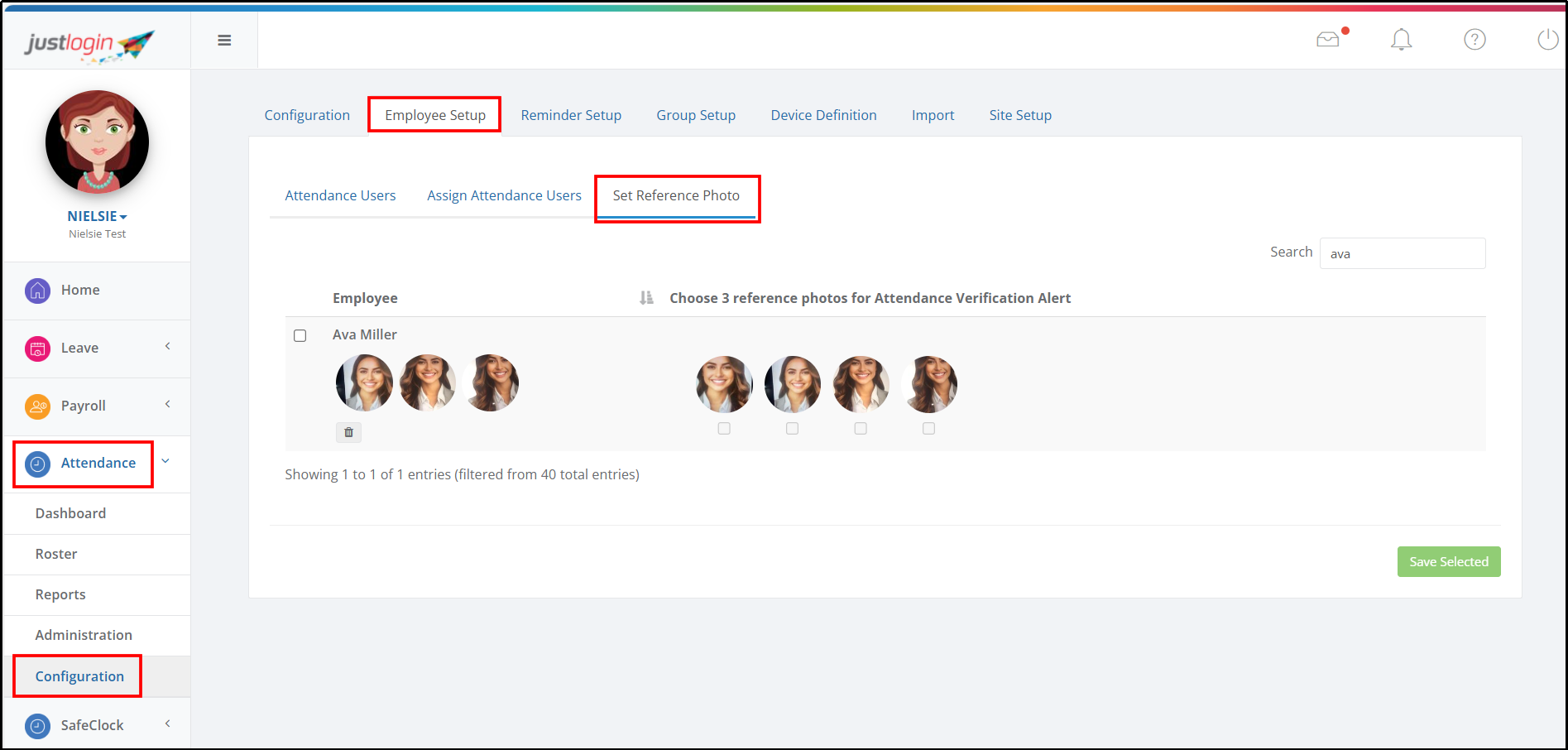Click the Search field containing 'ava'

tap(1403, 253)
